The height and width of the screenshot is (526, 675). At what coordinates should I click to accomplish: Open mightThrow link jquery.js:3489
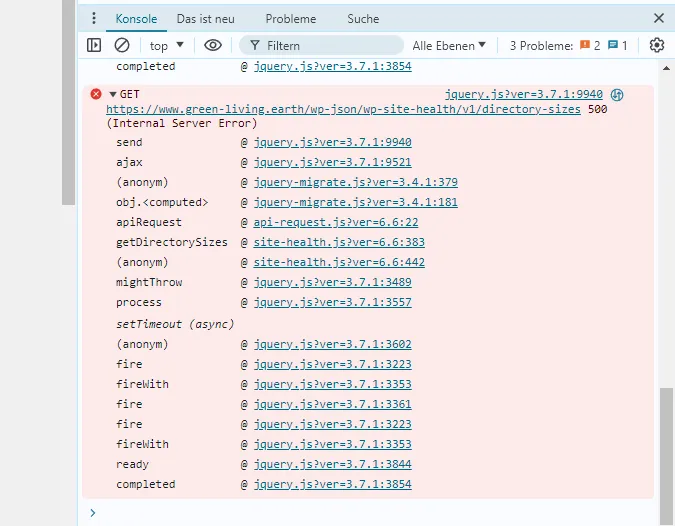(332, 282)
